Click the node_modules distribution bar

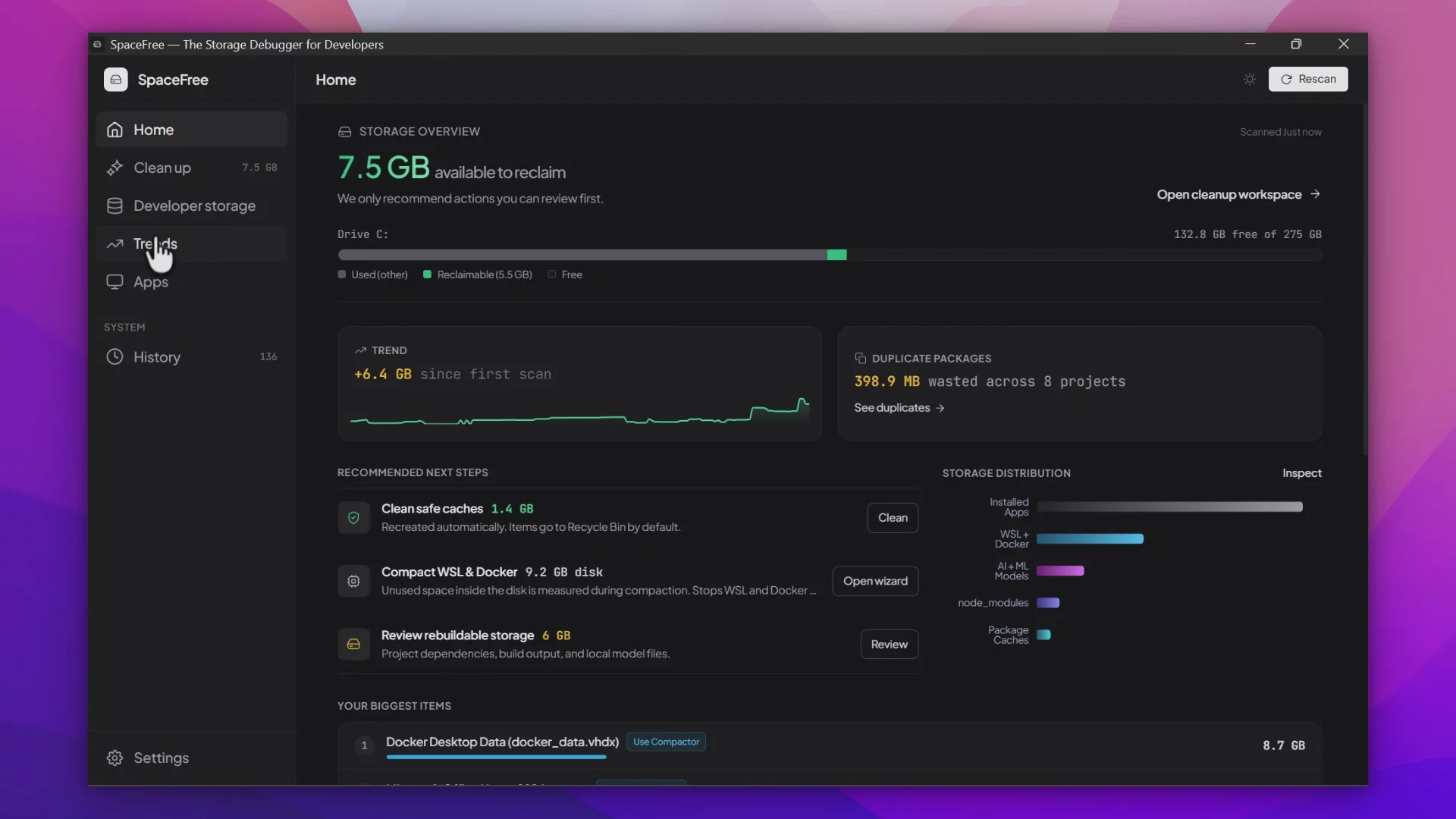1048,603
